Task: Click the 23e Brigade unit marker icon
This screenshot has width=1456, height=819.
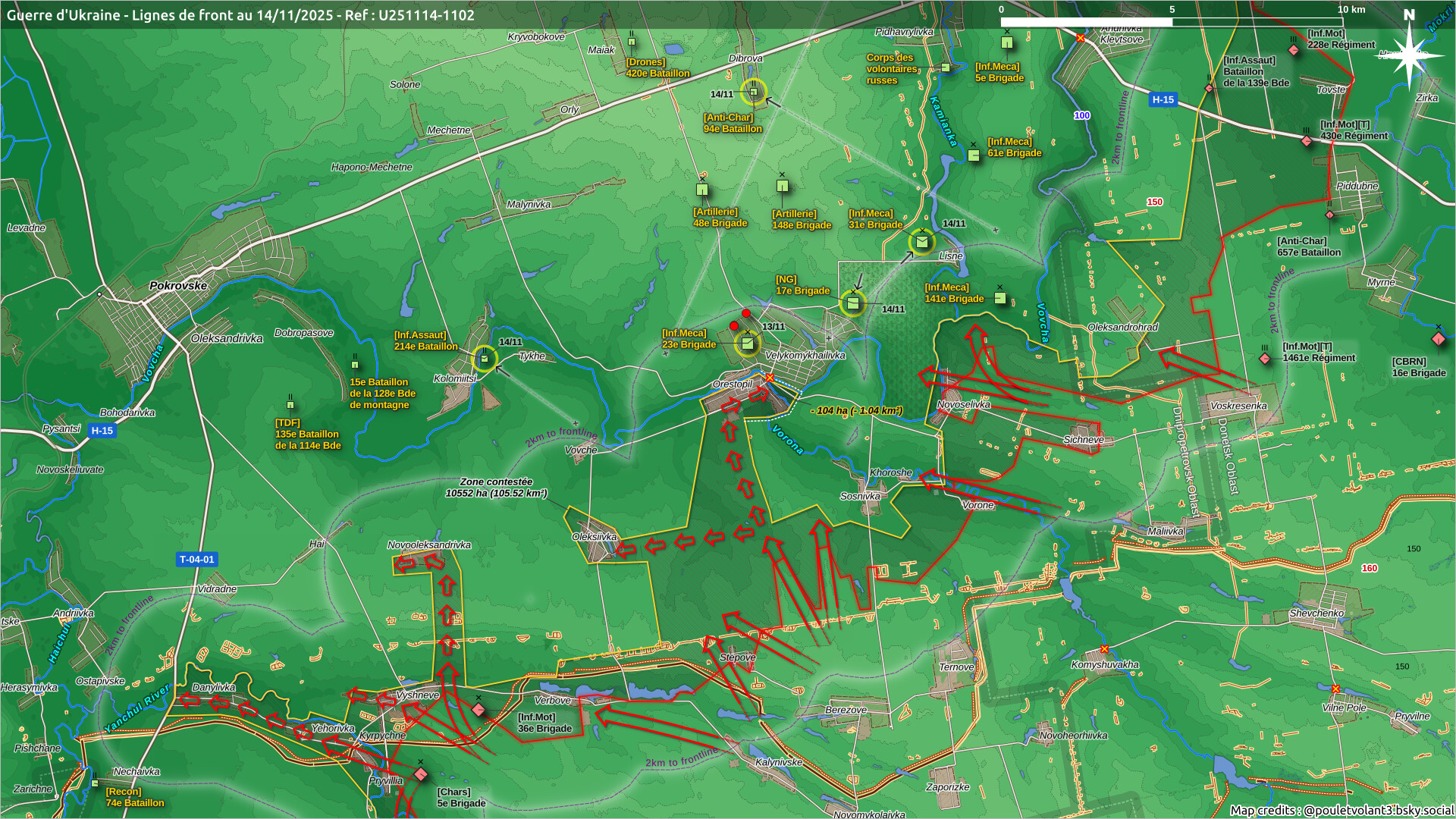Action: pyautogui.click(x=747, y=344)
